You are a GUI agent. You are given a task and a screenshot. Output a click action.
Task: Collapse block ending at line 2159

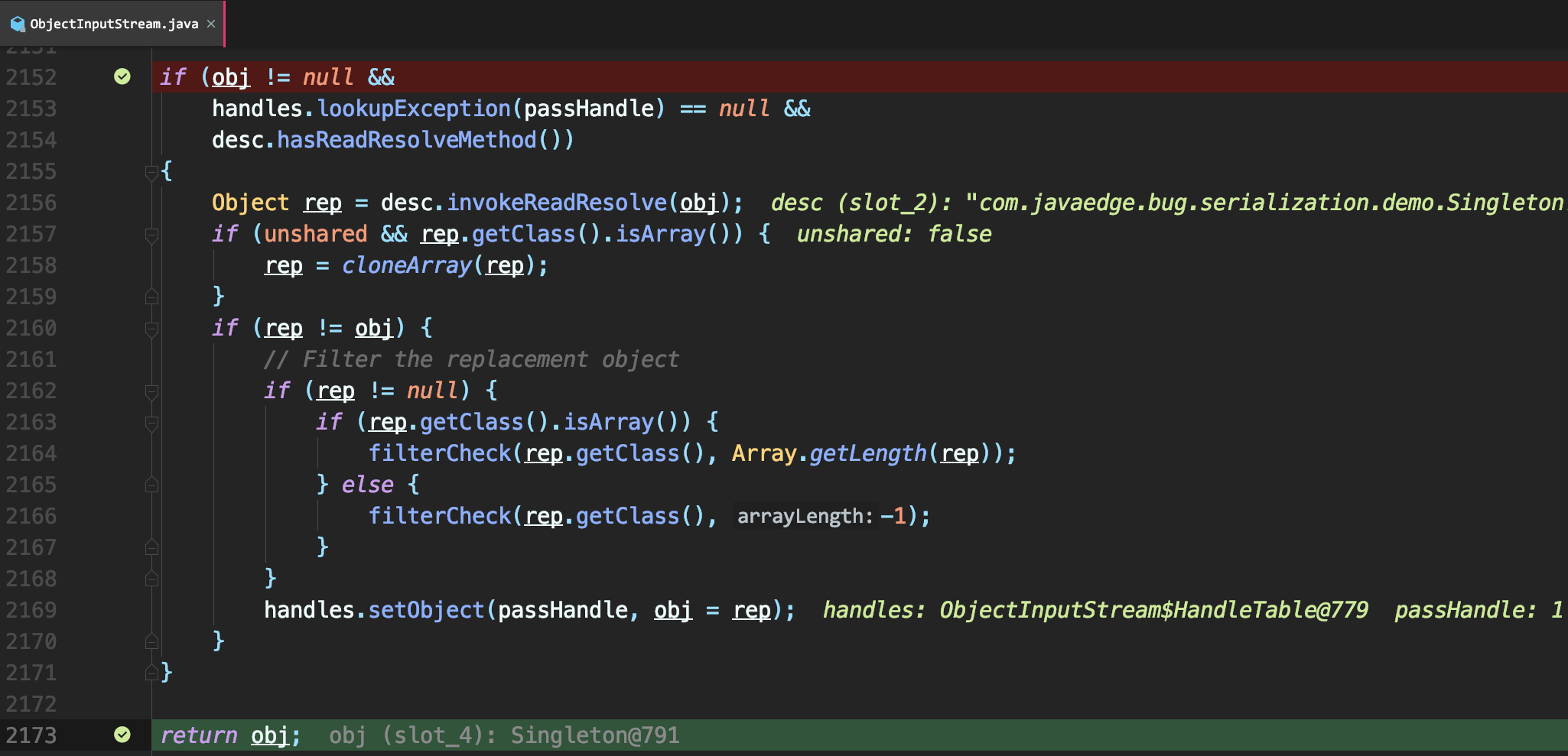pos(151,297)
